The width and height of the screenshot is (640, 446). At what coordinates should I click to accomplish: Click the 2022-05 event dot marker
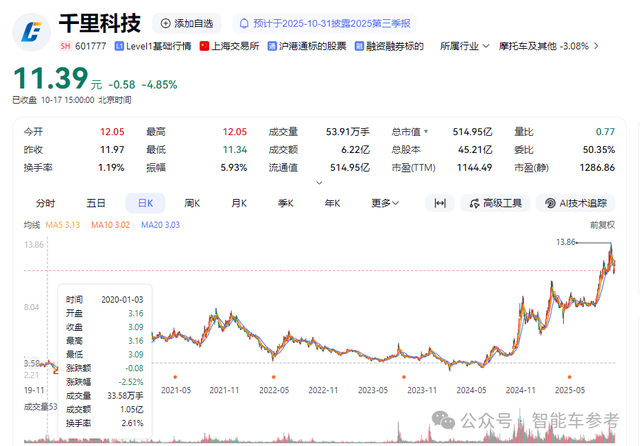[272, 377]
